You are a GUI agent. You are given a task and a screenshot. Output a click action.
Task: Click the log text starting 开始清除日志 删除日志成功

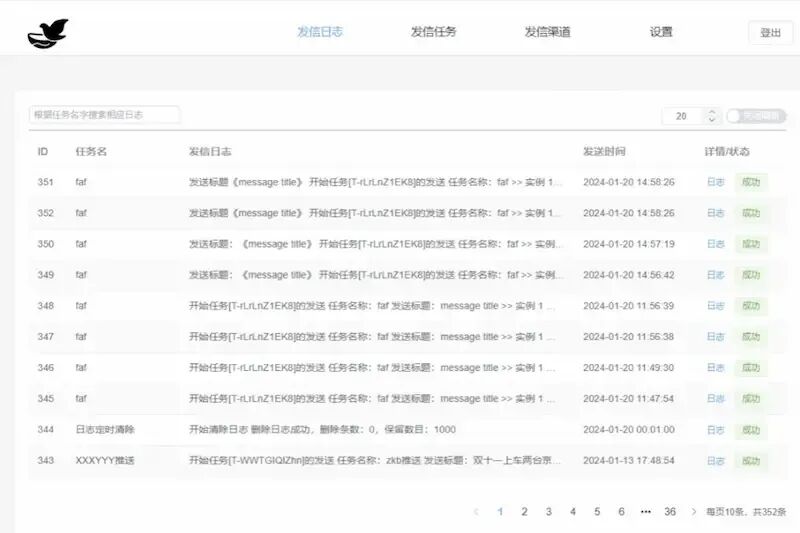click(322, 429)
